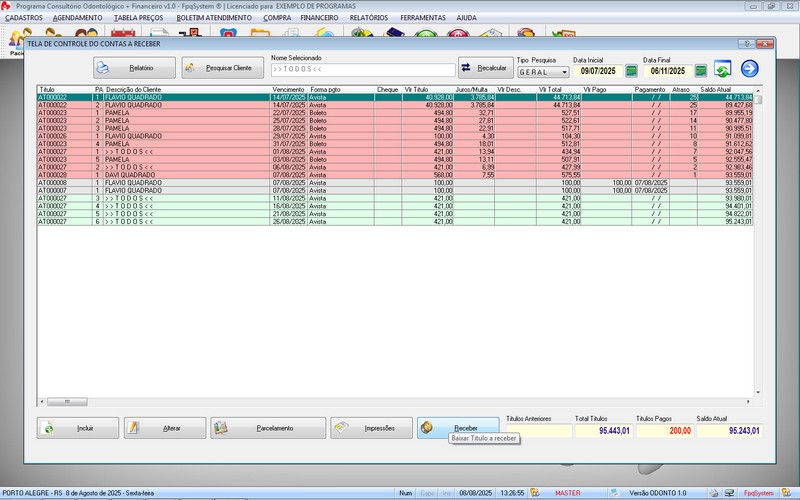This screenshot has width=800, height=500.
Task: Click the blue arrow exit icon
Action: click(749, 69)
